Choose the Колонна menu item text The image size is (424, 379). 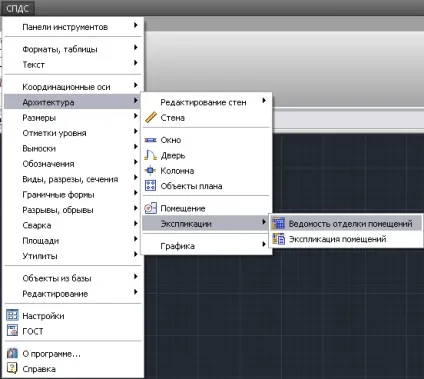tap(177, 171)
